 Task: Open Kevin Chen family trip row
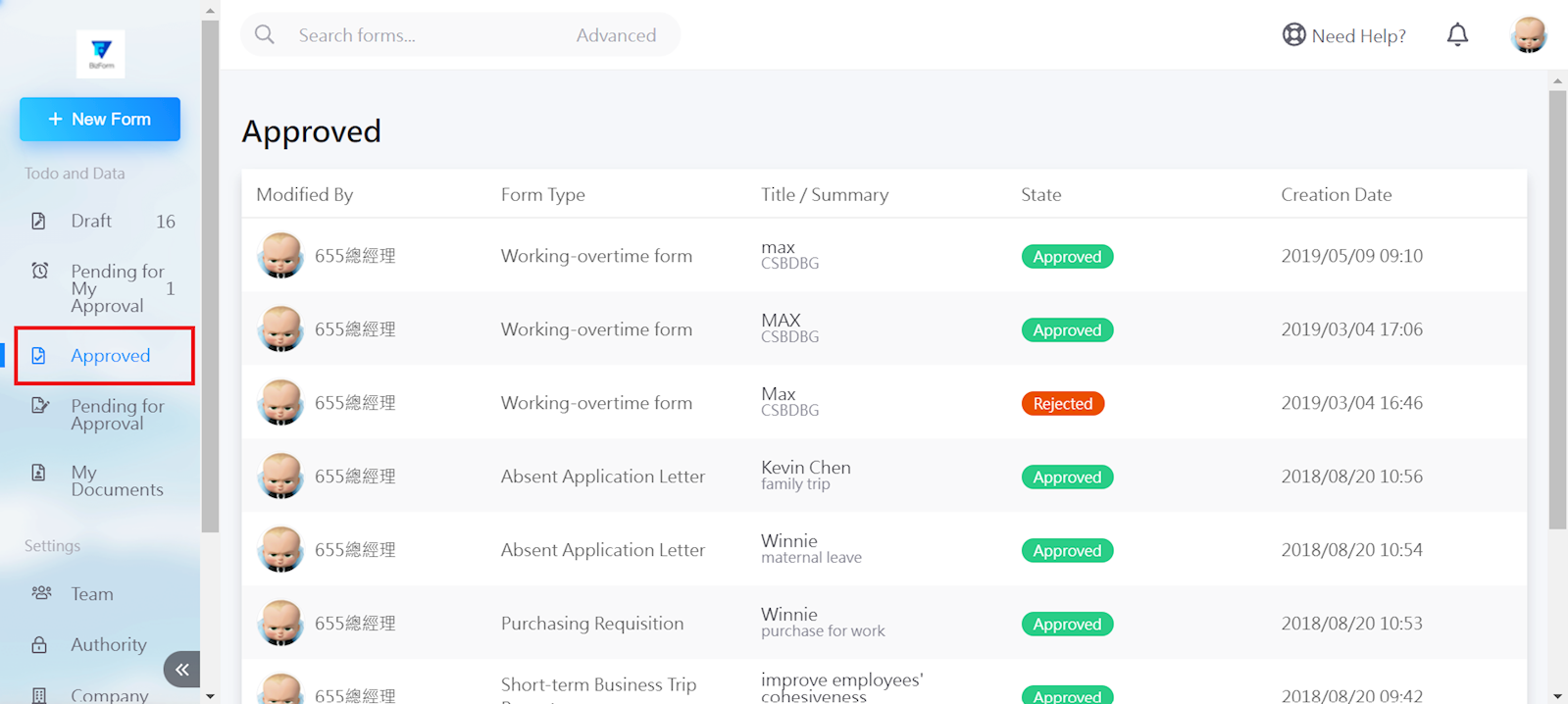(x=805, y=476)
